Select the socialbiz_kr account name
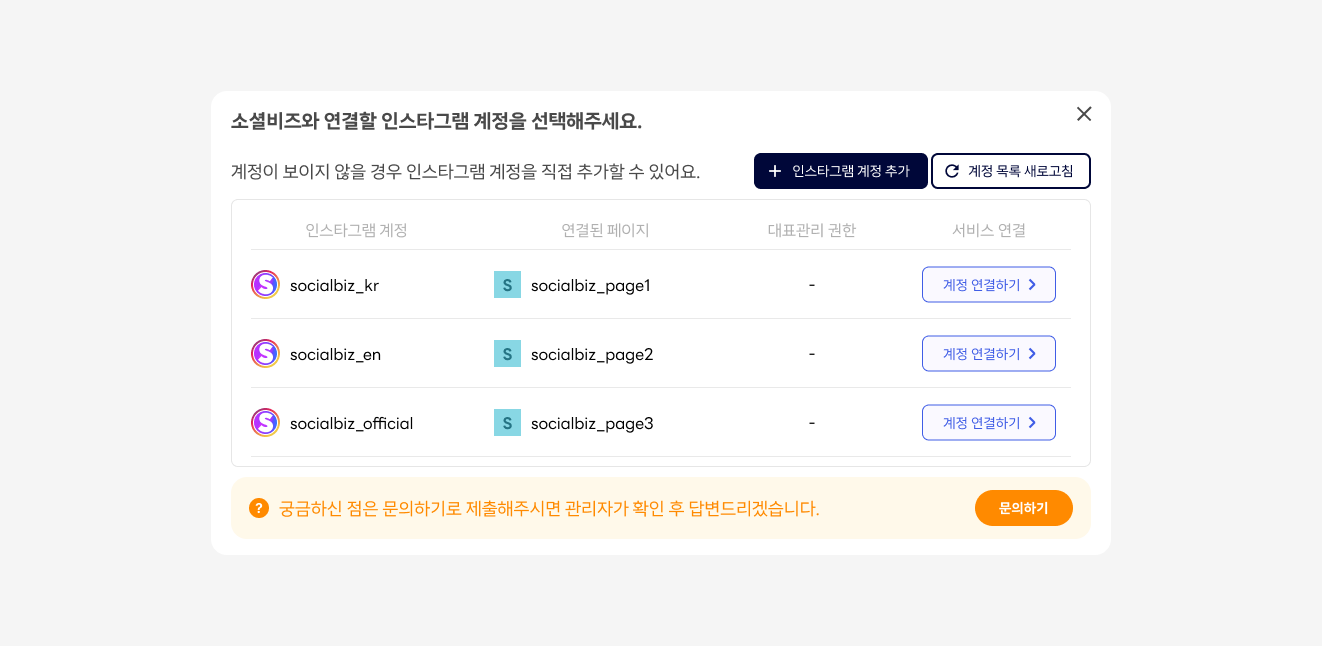Image resolution: width=1322 pixels, height=646 pixels. click(334, 286)
